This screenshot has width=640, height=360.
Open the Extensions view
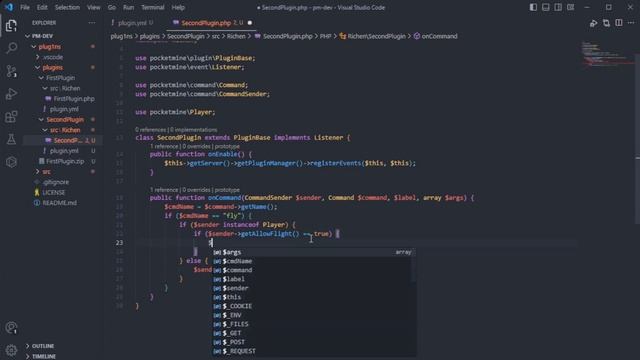tap(11, 117)
